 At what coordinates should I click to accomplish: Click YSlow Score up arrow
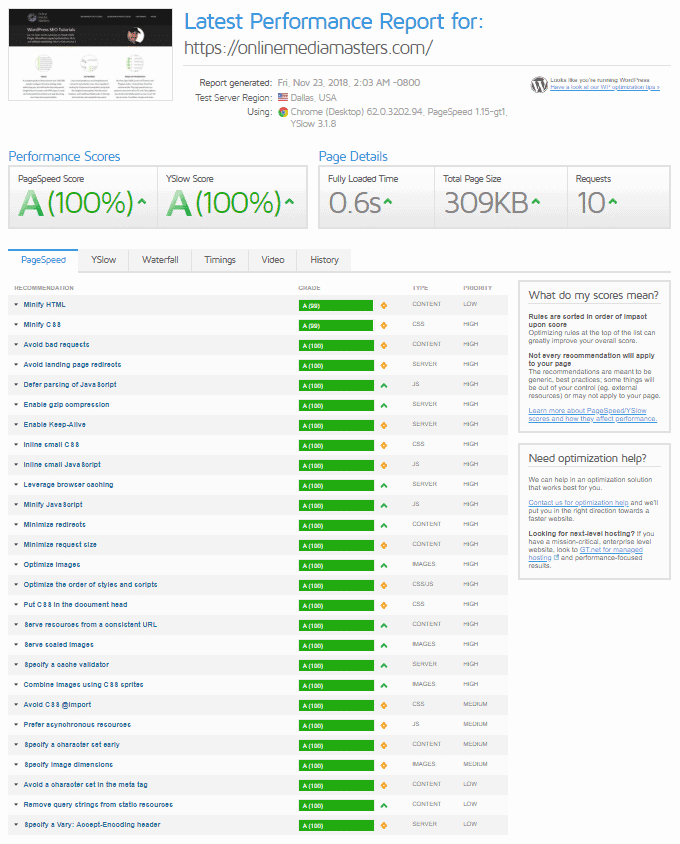[289, 202]
